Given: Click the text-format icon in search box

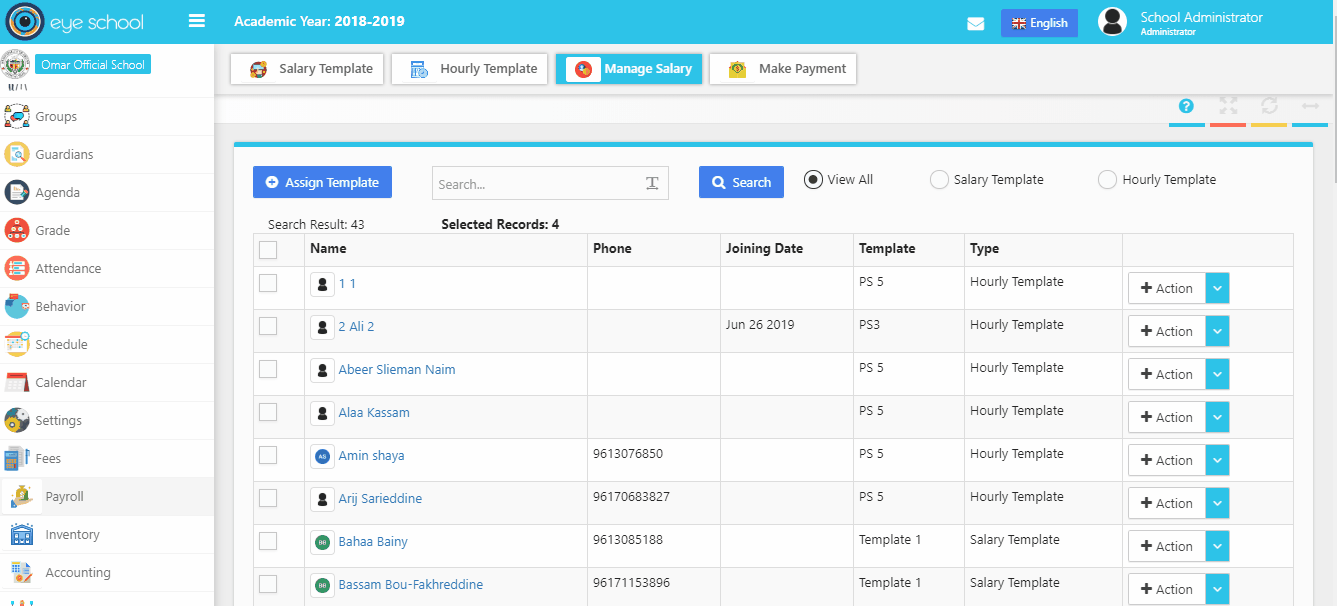Looking at the screenshot, I should (x=652, y=183).
